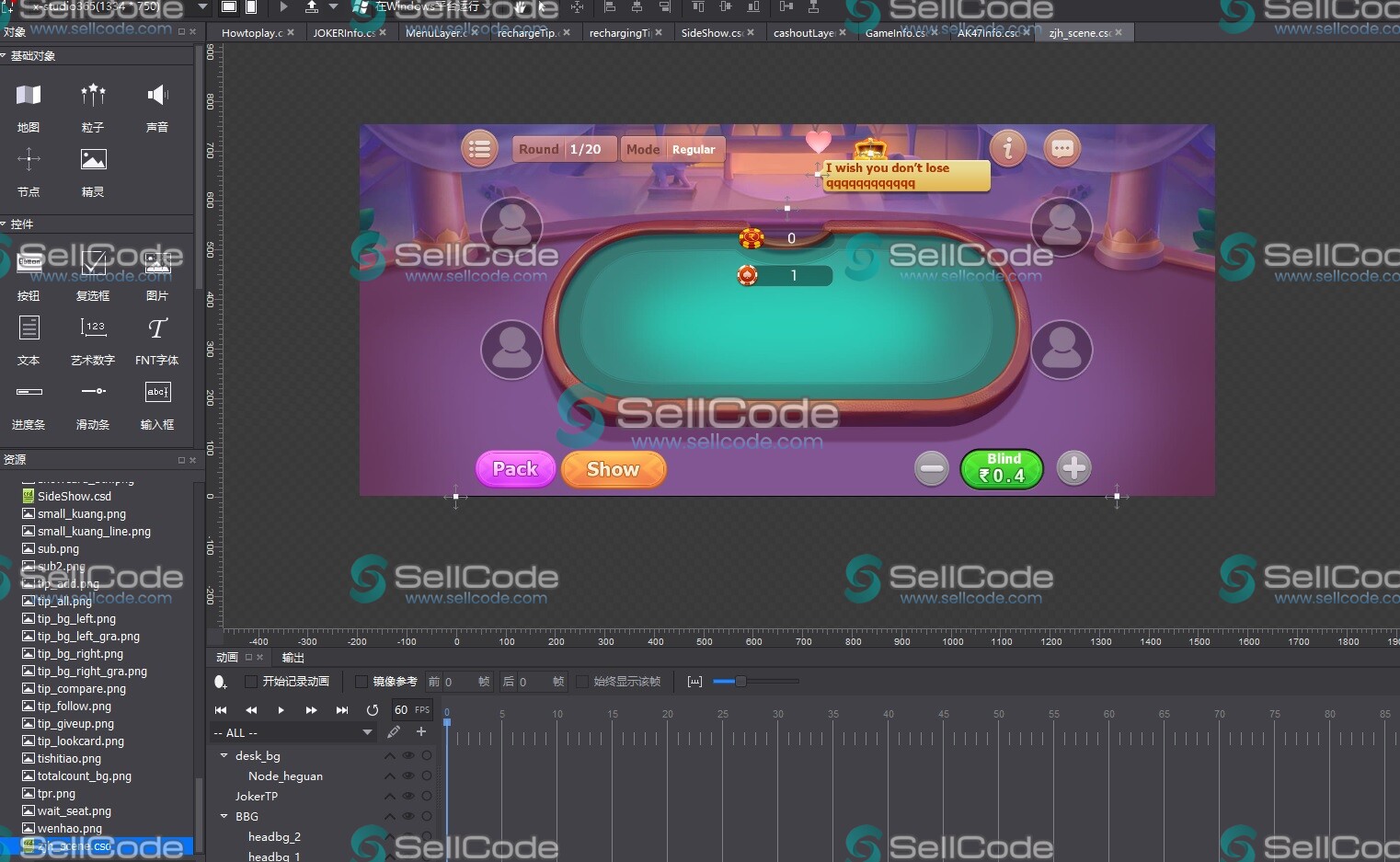Select the Map (地图) object icon
Viewport: 1400px width, 862px height.
click(x=29, y=96)
